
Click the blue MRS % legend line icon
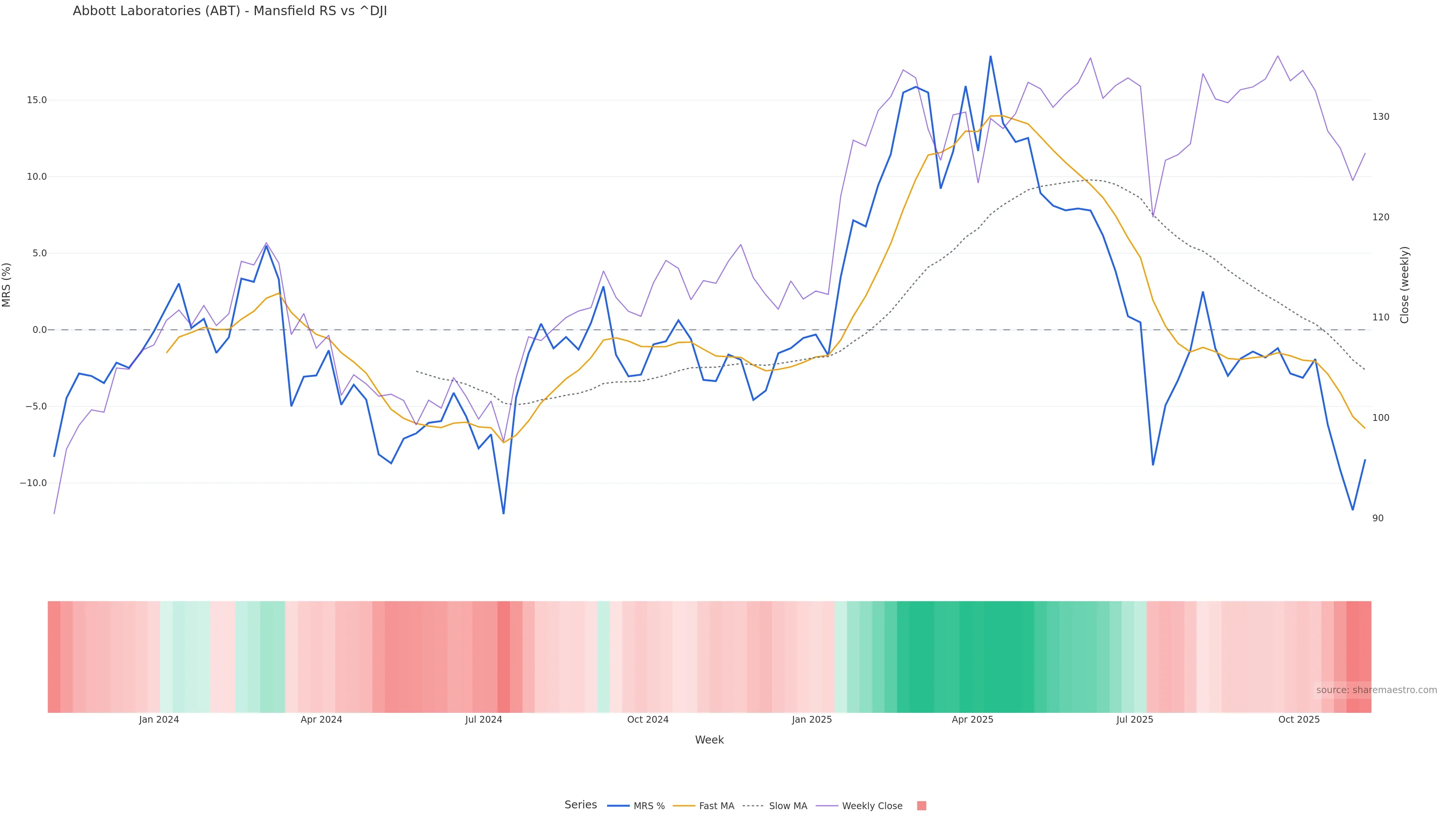click(618, 806)
